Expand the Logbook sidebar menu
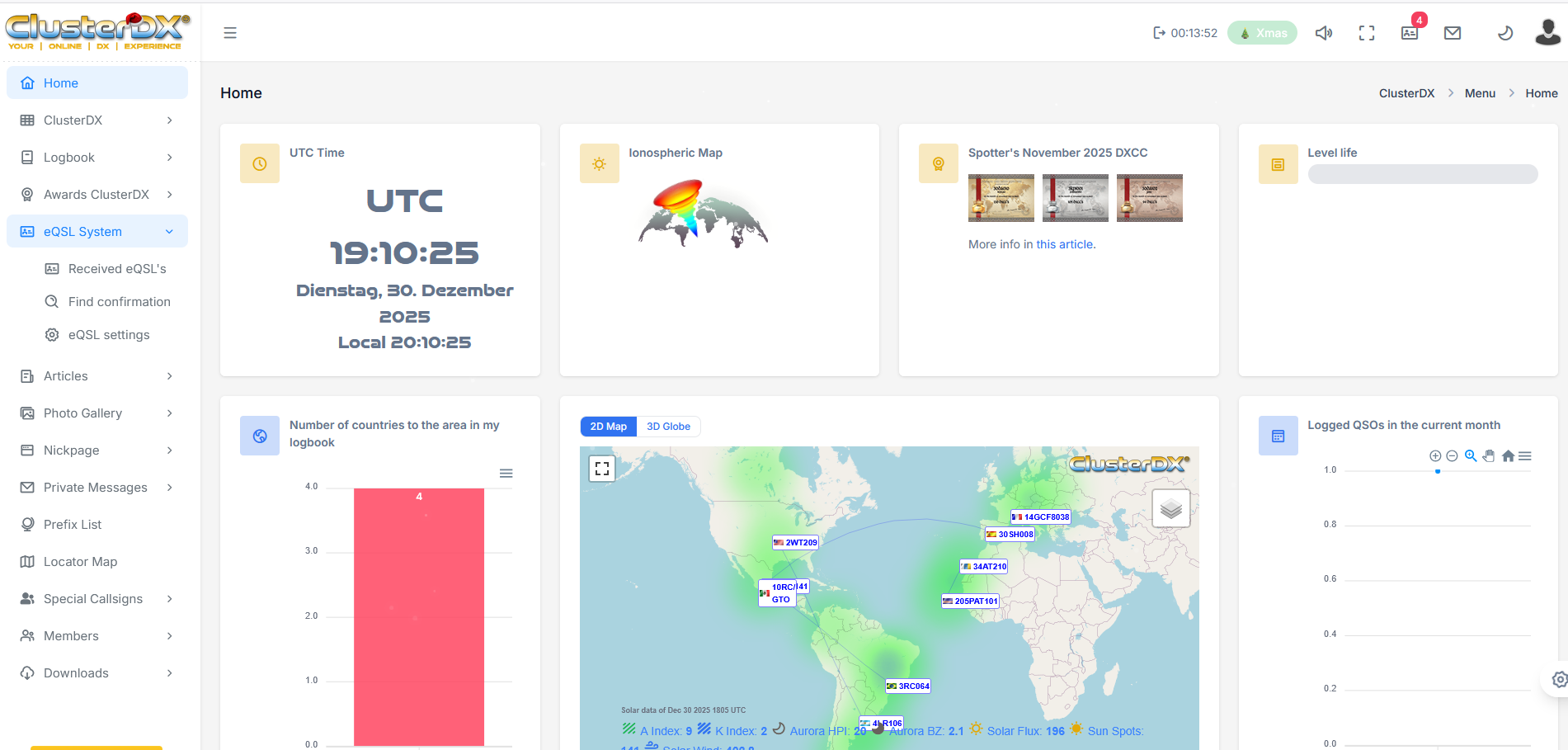This screenshot has width=1568, height=750. pos(97,158)
